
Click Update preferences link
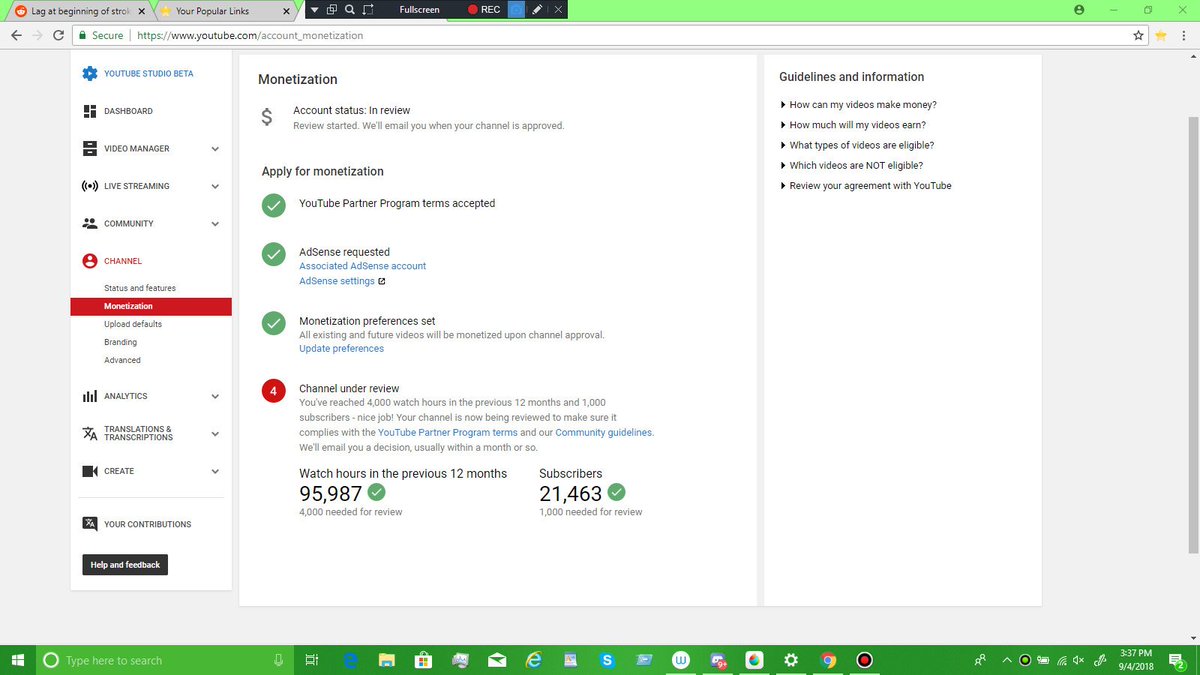click(342, 349)
